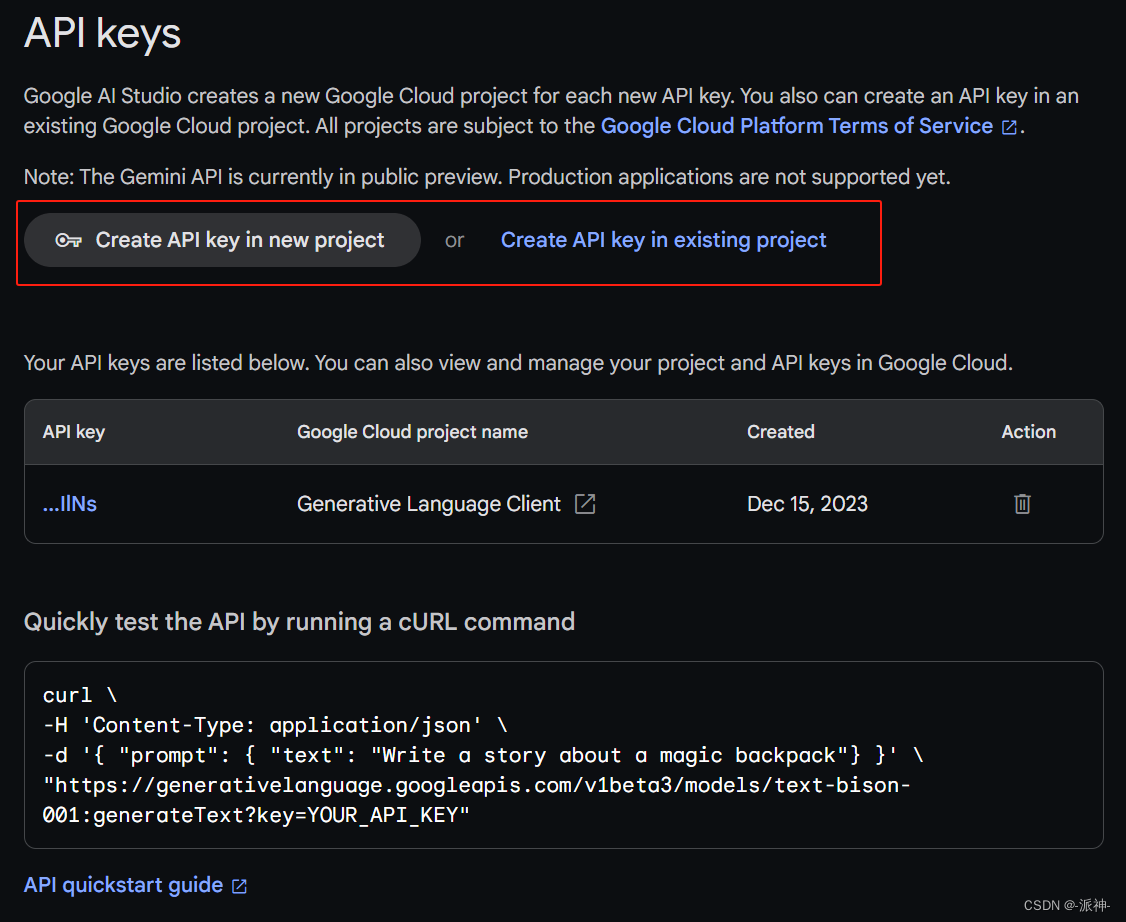Click the API keys page heading
Viewport: 1126px width, 922px height.
pos(102,33)
